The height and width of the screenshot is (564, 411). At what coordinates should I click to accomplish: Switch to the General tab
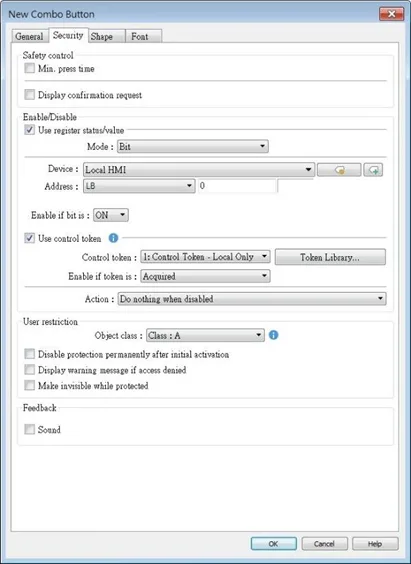[x=29, y=36]
